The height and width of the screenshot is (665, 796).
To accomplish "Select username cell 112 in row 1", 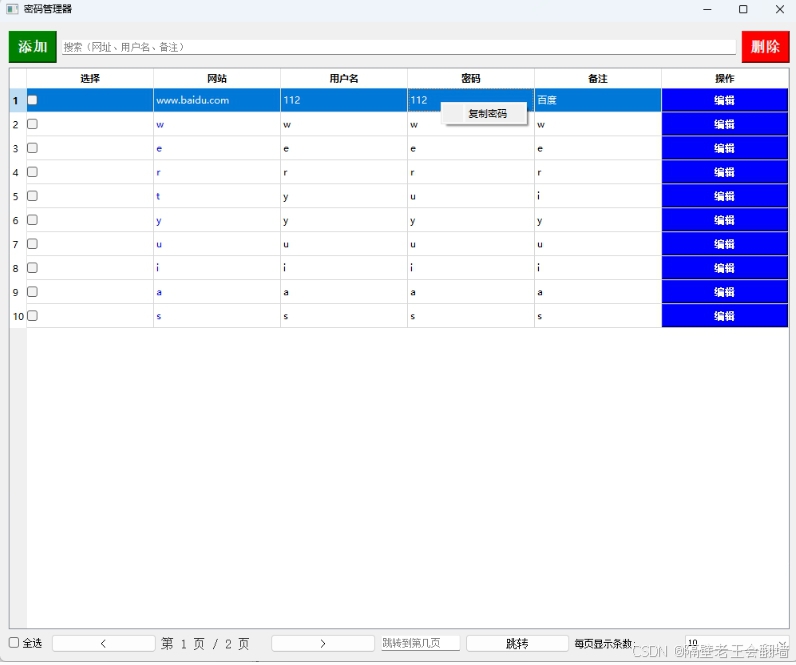I will click(x=344, y=100).
